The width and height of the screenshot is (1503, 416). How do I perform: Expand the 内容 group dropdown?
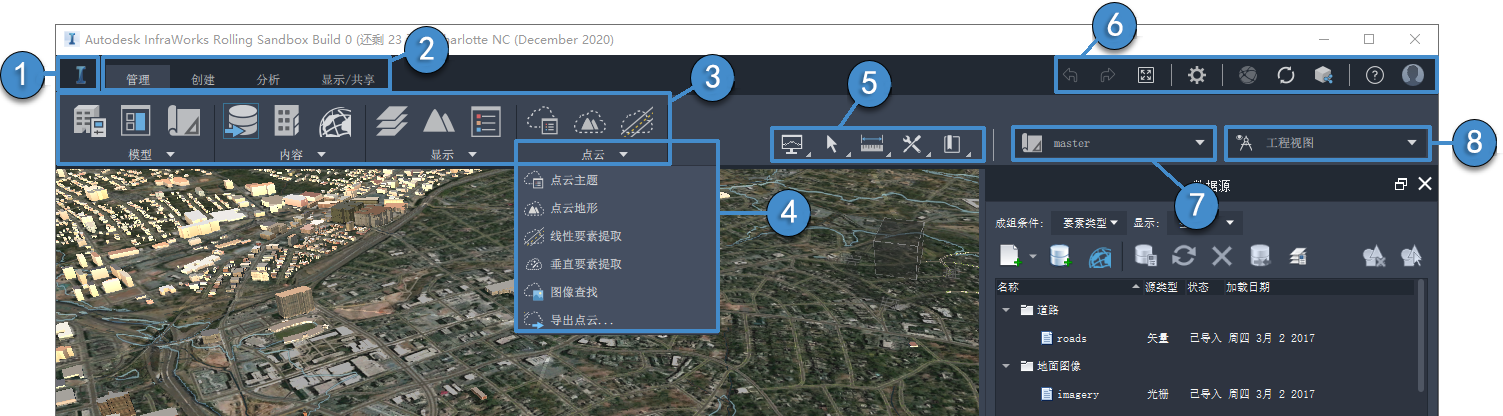click(321, 155)
